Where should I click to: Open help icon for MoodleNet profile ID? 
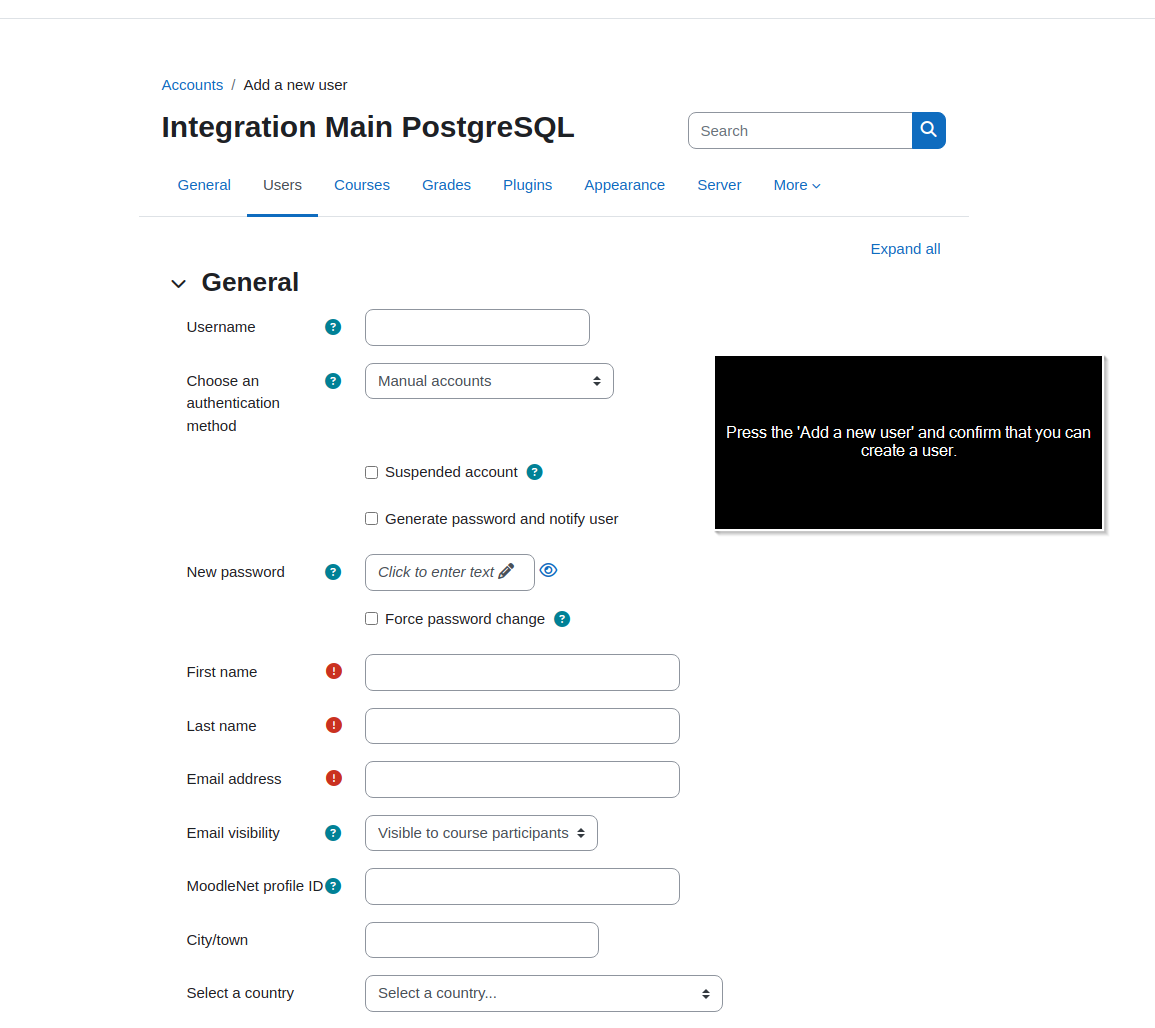tap(333, 886)
